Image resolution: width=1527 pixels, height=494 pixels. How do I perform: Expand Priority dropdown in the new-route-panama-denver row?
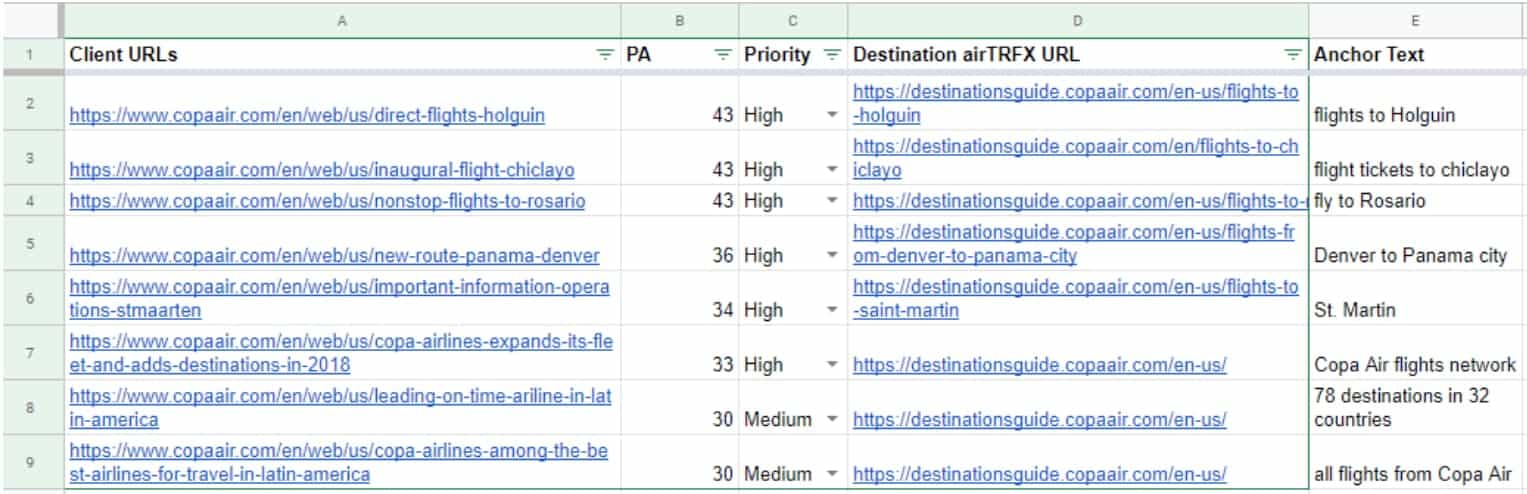point(832,256)
